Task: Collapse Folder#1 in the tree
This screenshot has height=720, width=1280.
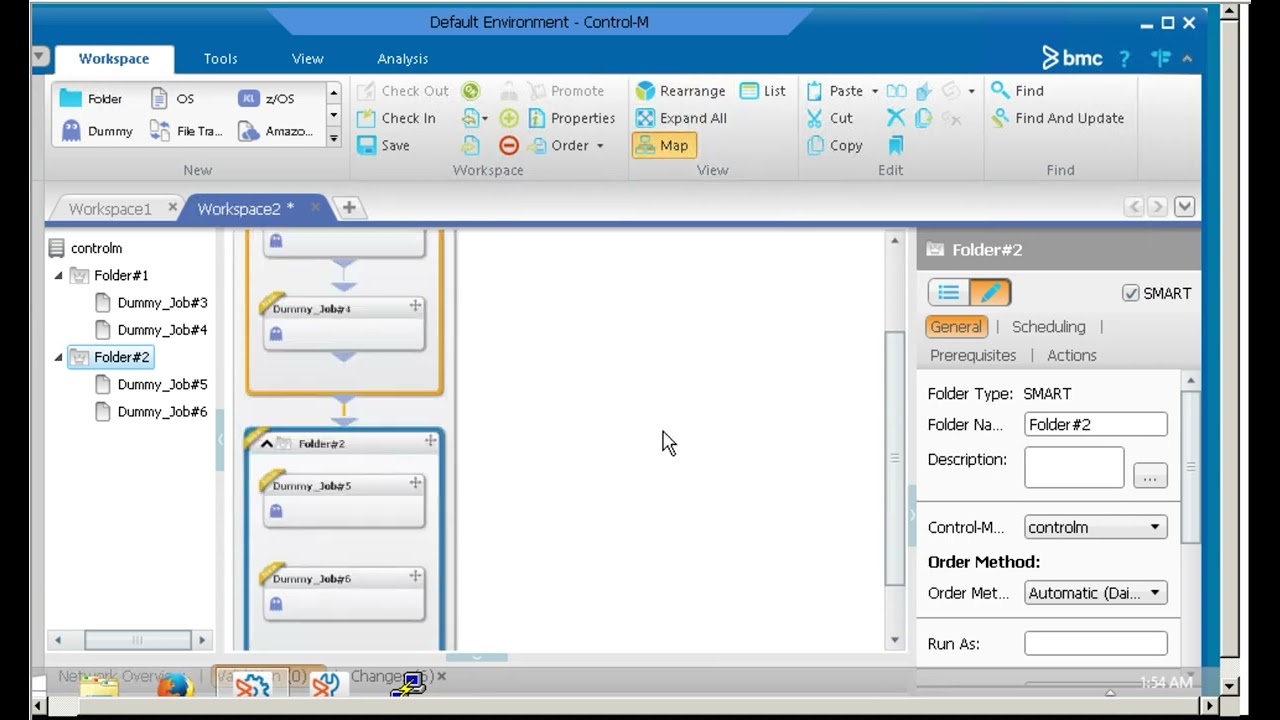Action: 58,275
